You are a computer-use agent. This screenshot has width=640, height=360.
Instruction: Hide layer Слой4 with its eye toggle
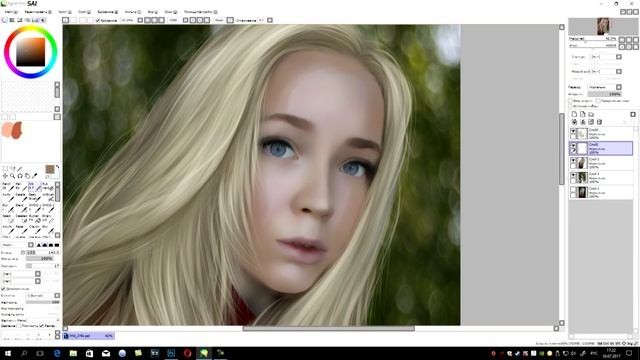(573, 131)
